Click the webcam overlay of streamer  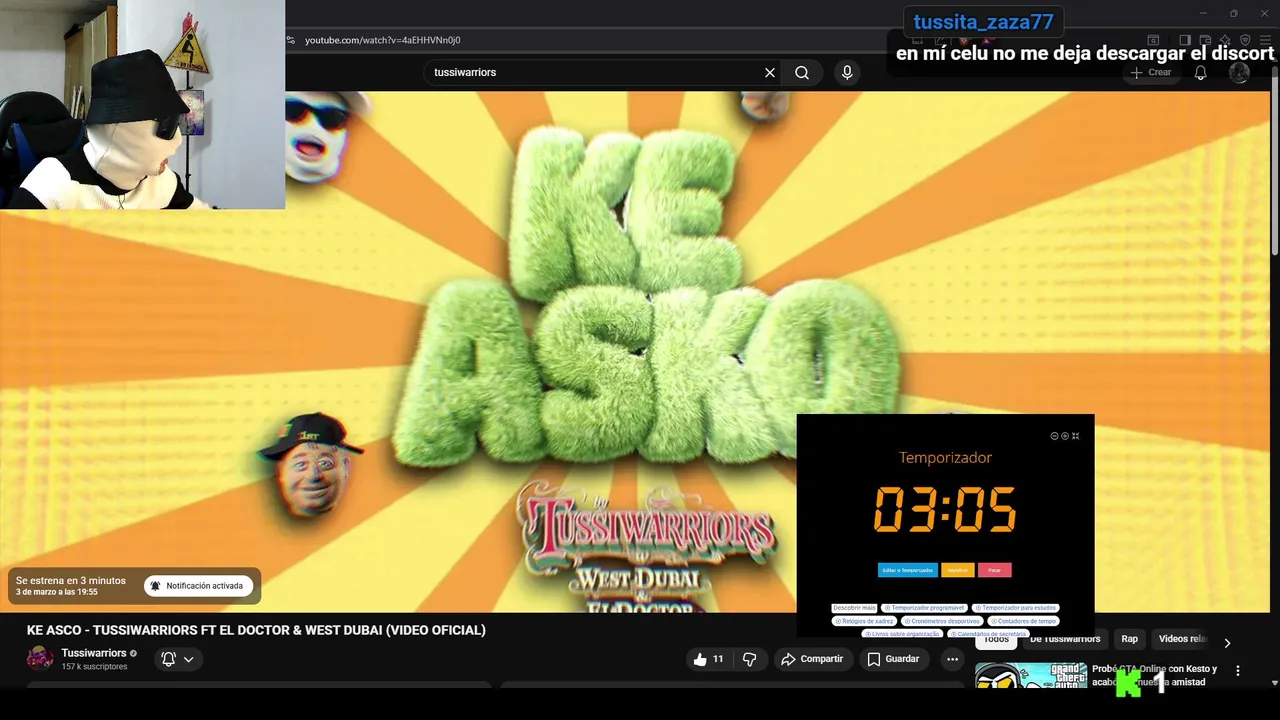142,104
